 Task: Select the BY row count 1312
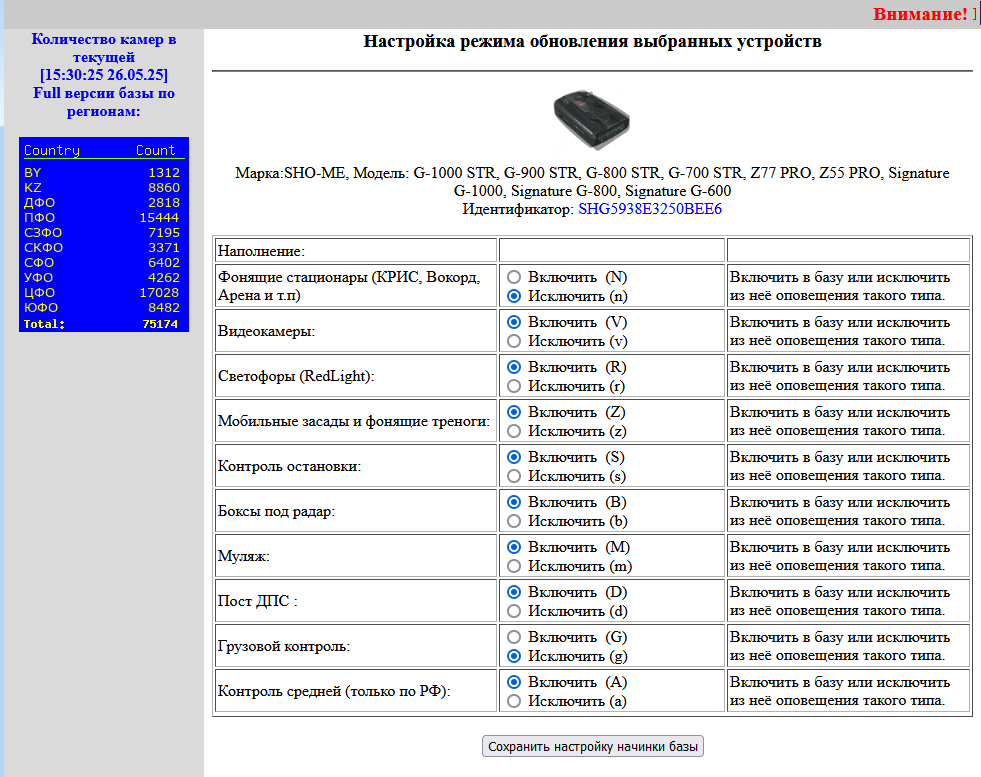point(164,173)
